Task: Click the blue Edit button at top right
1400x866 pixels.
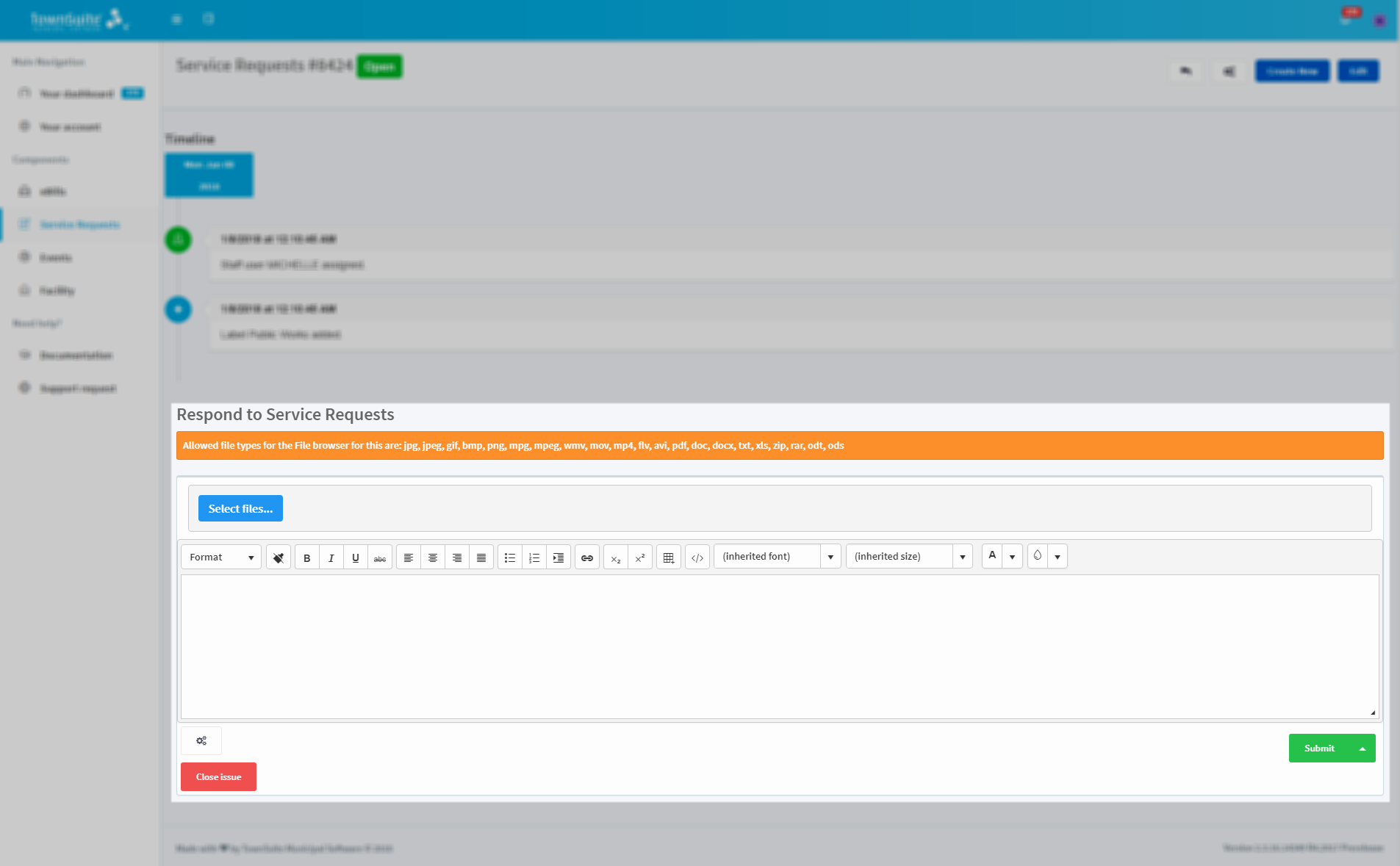Action: (x=1358, y=71)
